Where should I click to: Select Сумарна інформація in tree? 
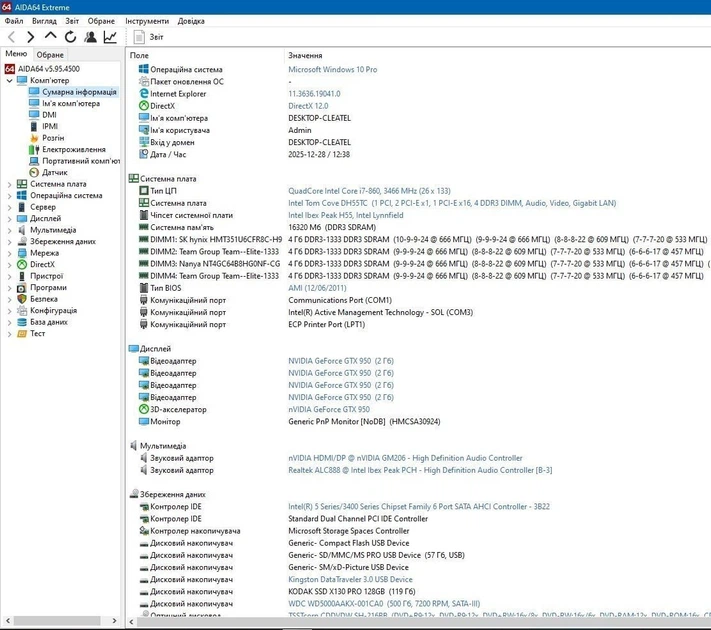click(79, 92)
